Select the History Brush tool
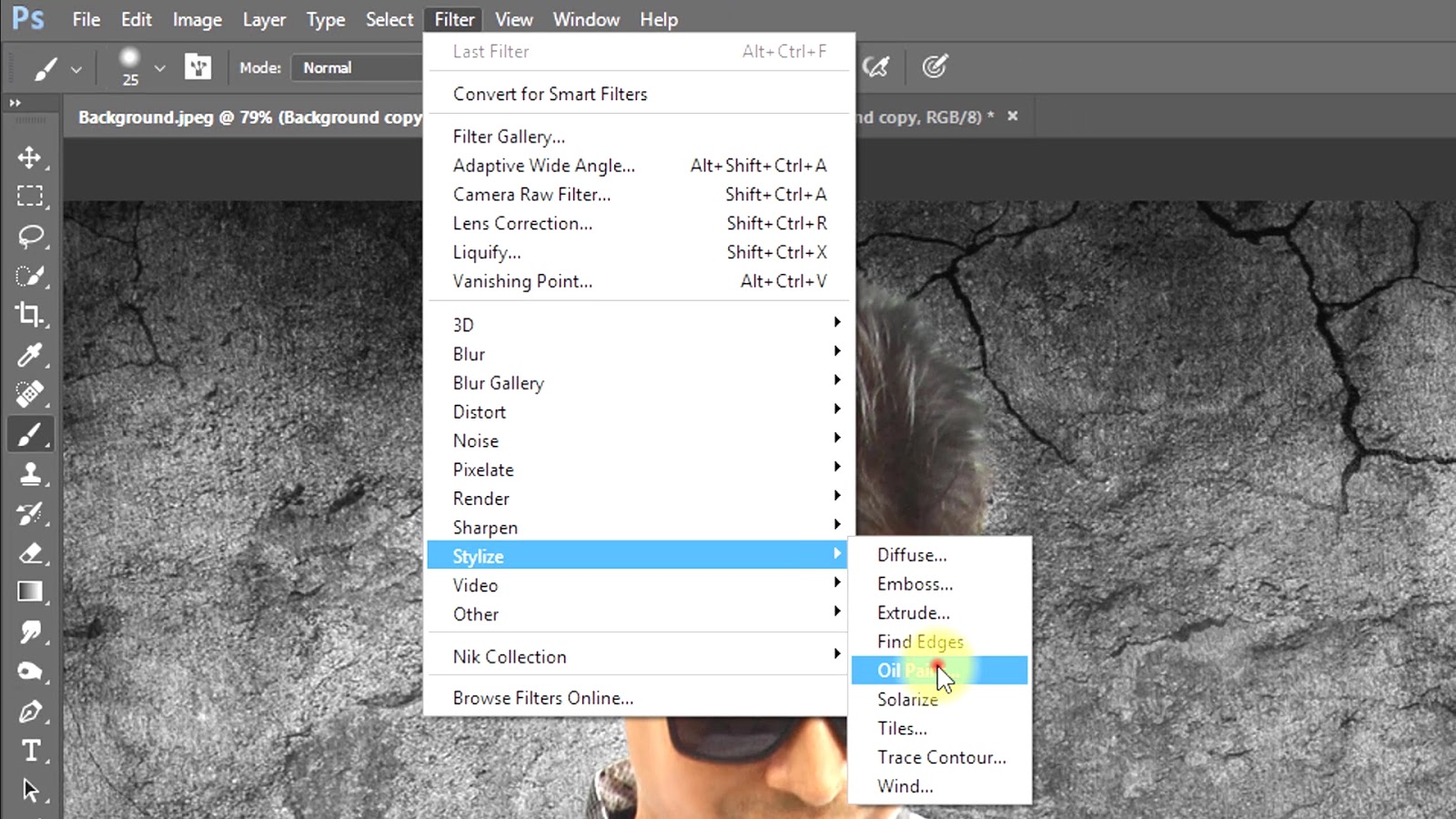Viewport: 1456px width, 819px height. coord(29,513)
